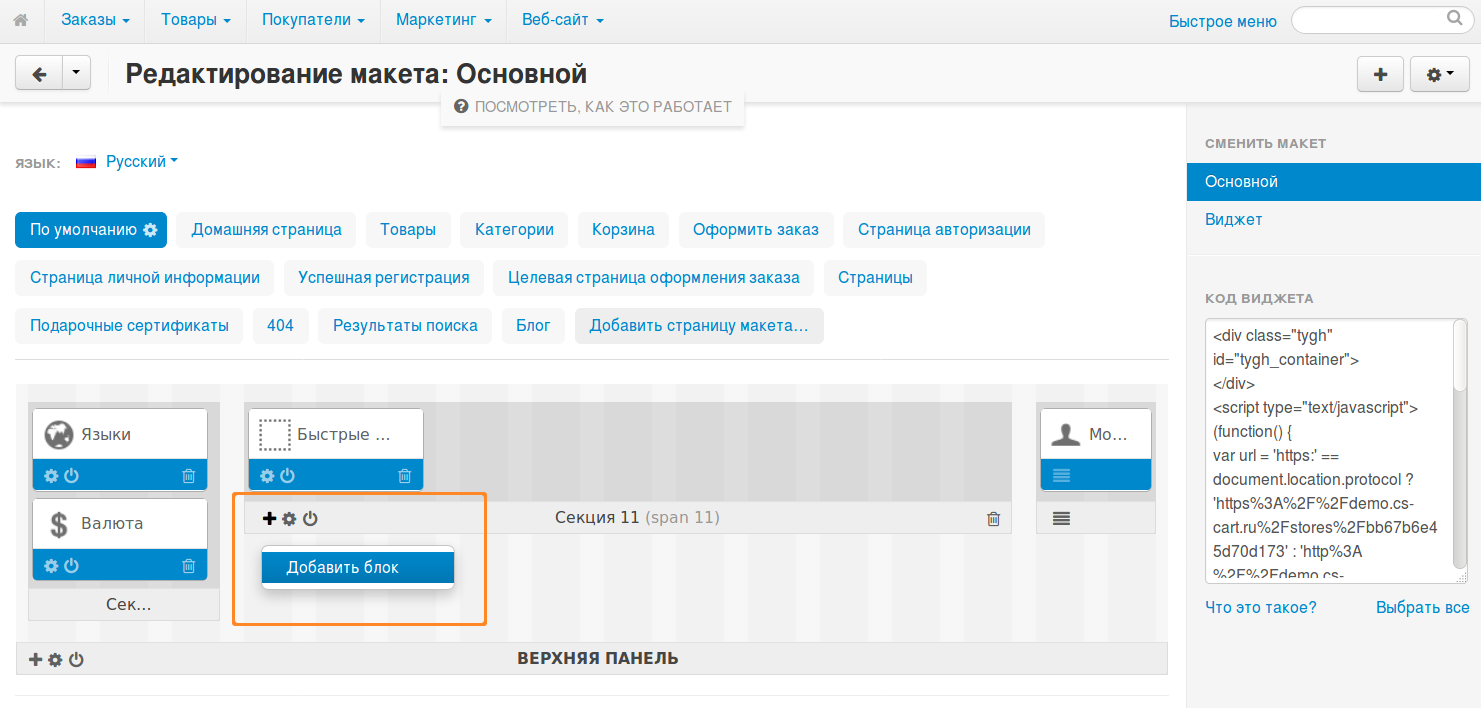Screen dimensions: 1481x708
Task: Switch to Домашняя страница layout tab
Action: (x=266, y=229)
